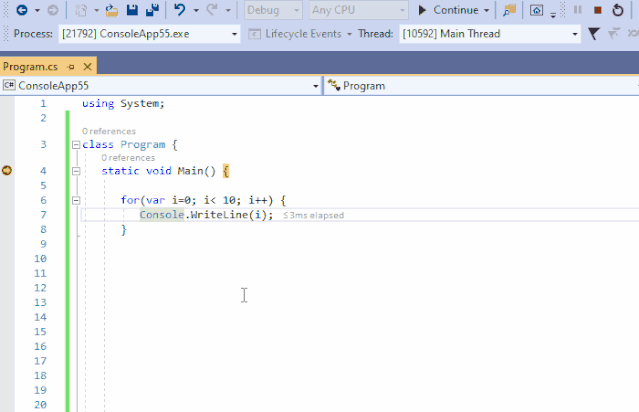
Task: Collapse the Main method outlining block
Action: pos(76,171)
